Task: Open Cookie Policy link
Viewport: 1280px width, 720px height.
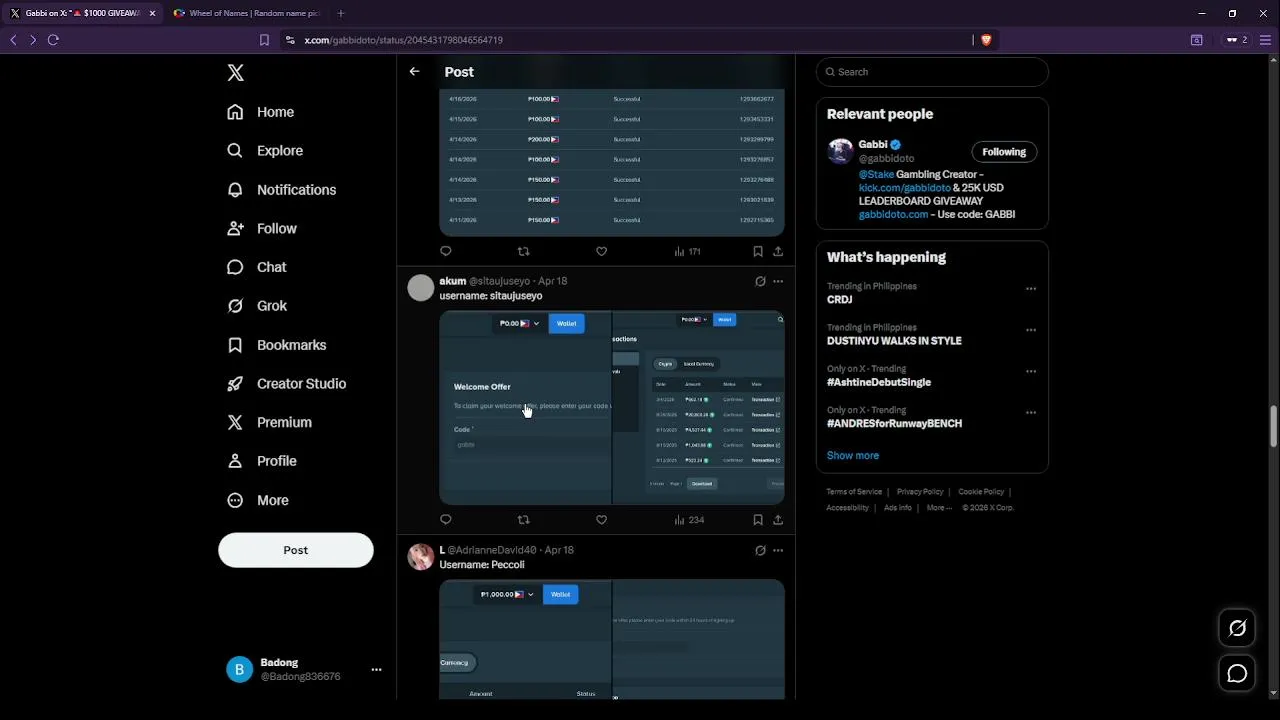Action: coord(981,492)
